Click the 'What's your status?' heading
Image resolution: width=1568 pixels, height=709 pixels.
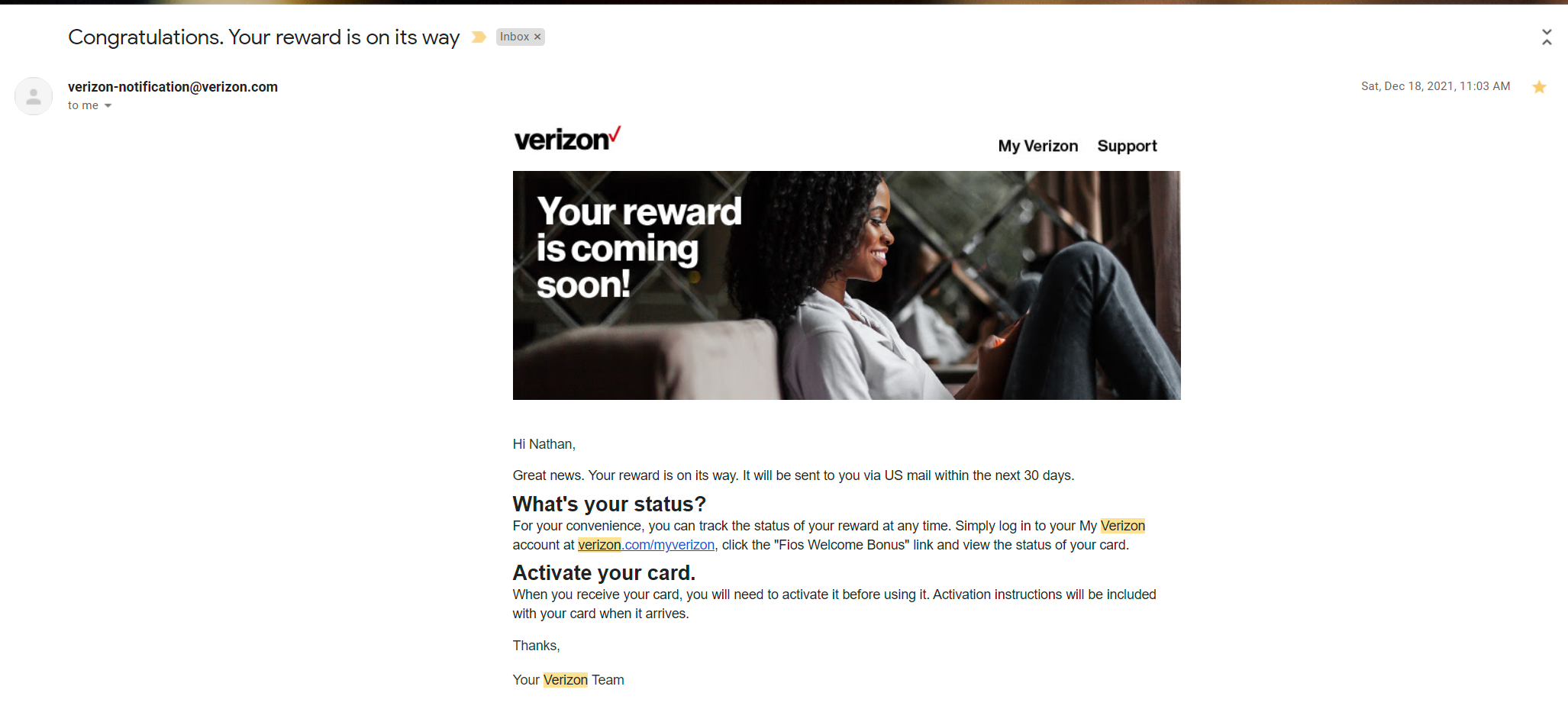[x=609, y=504]
